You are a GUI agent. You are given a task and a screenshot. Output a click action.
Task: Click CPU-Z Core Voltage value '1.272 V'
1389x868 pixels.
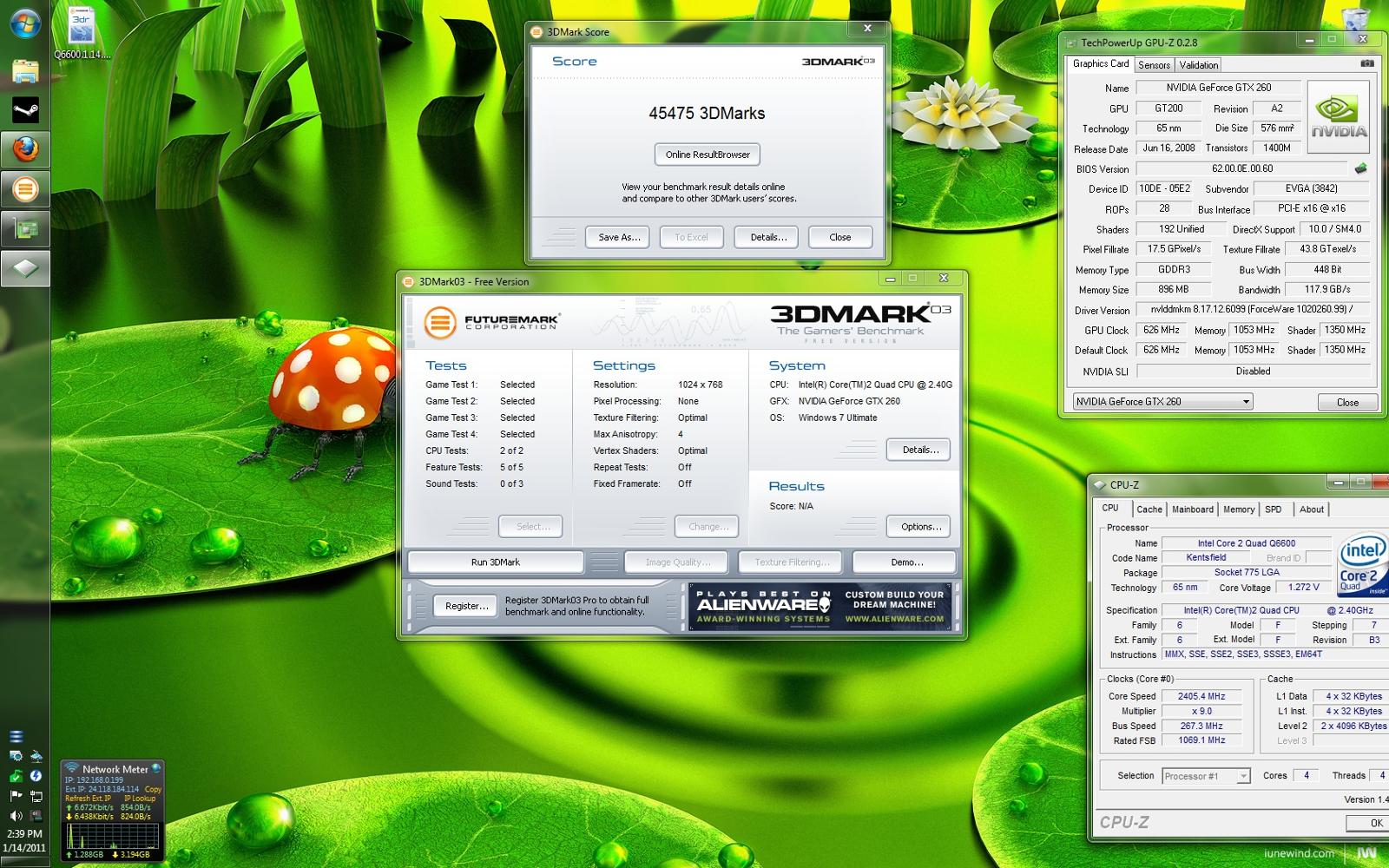click(1304, 588)
